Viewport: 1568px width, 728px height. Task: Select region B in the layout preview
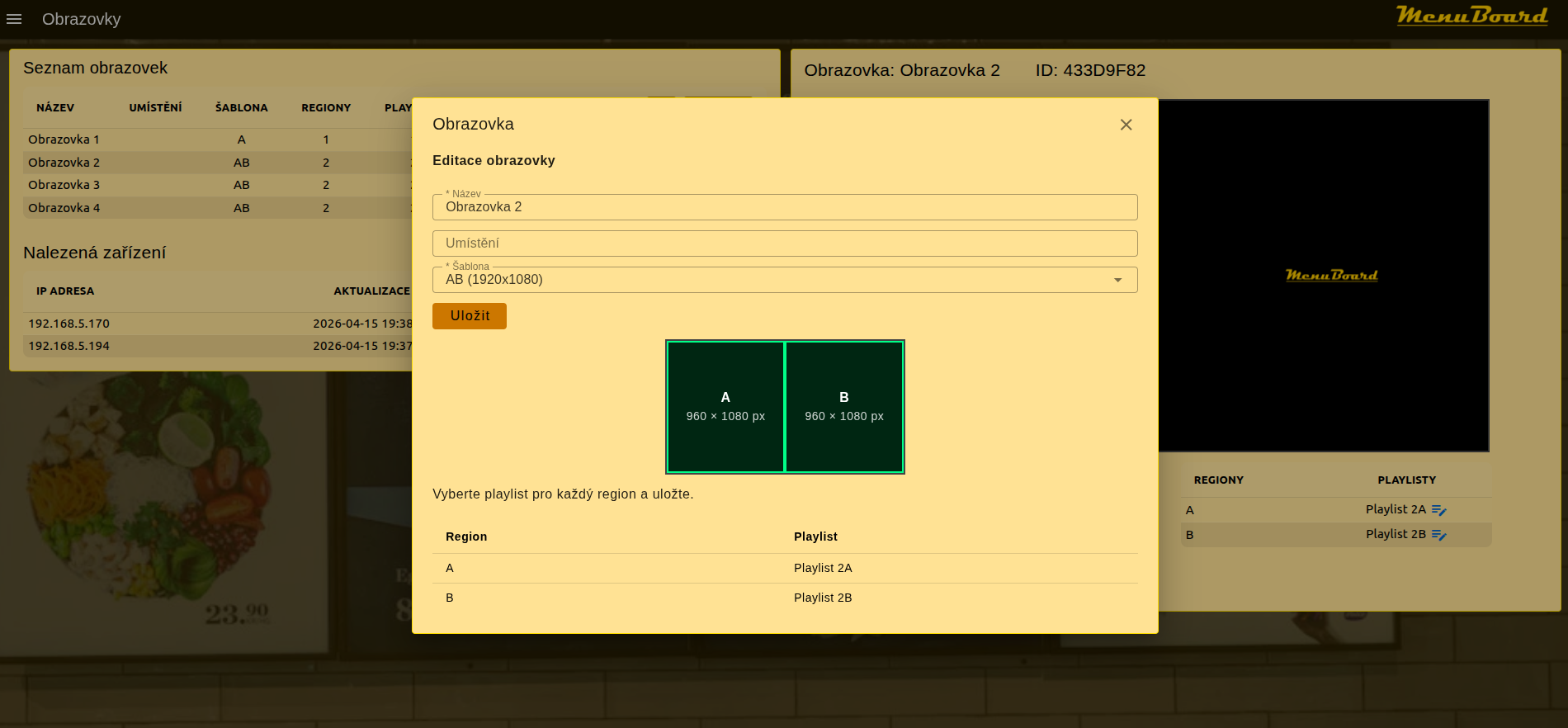(x=844, y=407)
